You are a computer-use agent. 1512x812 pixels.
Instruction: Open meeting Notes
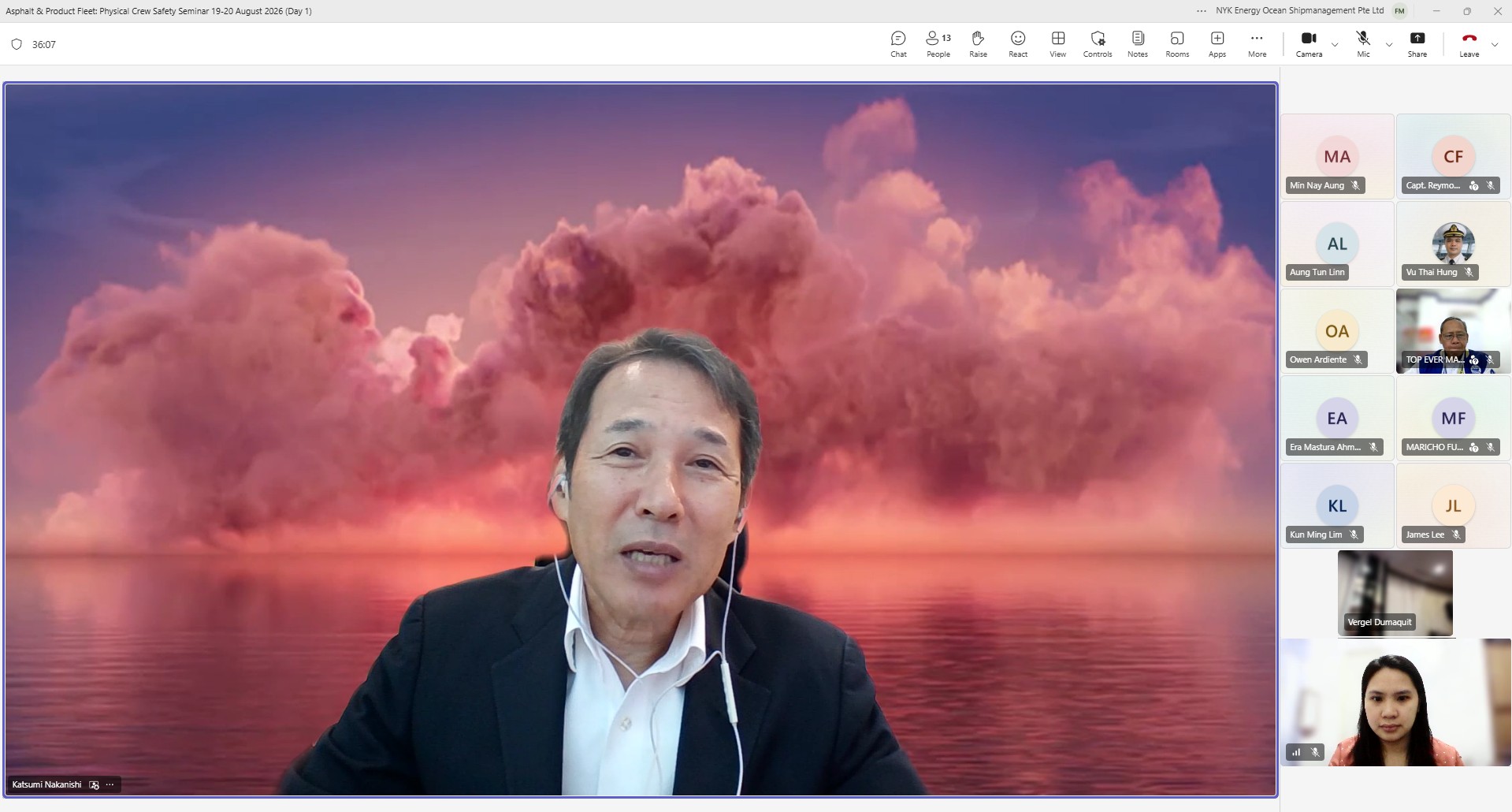coord(1138,44)
